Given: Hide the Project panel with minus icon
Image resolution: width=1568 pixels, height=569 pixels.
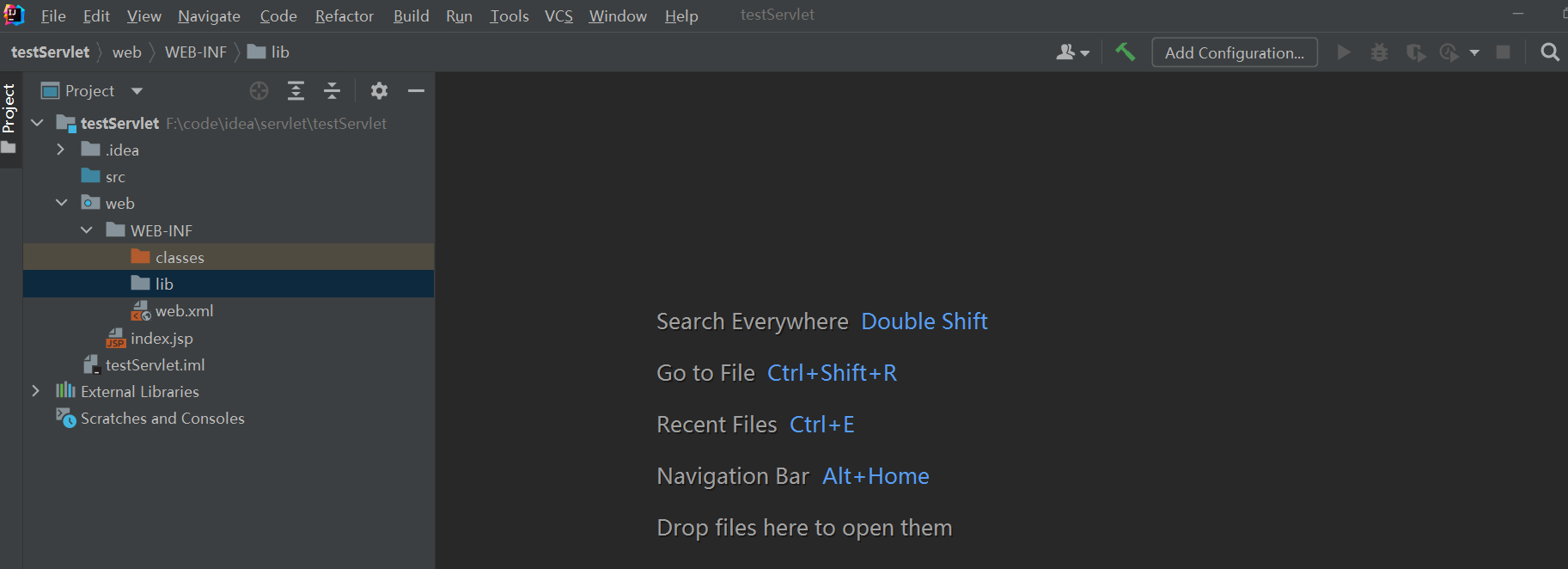Looking at the screenshot, I should click(416, 90).
